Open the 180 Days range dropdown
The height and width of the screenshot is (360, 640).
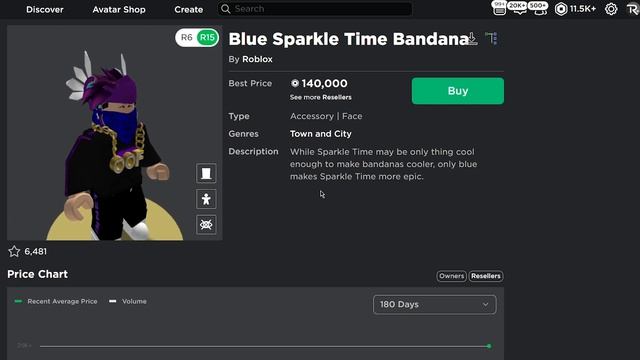point(435,304)
